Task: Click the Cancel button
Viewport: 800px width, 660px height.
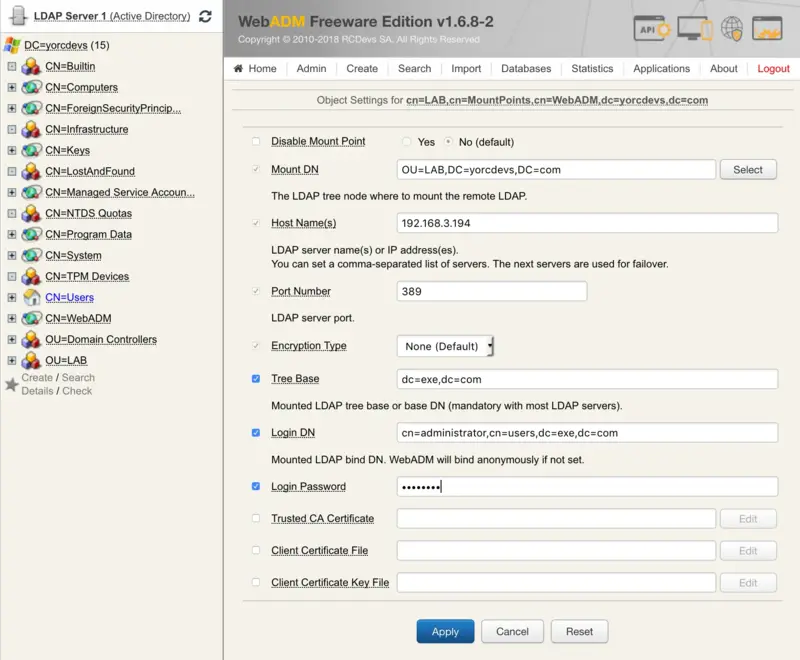Action: click(512, 631)
